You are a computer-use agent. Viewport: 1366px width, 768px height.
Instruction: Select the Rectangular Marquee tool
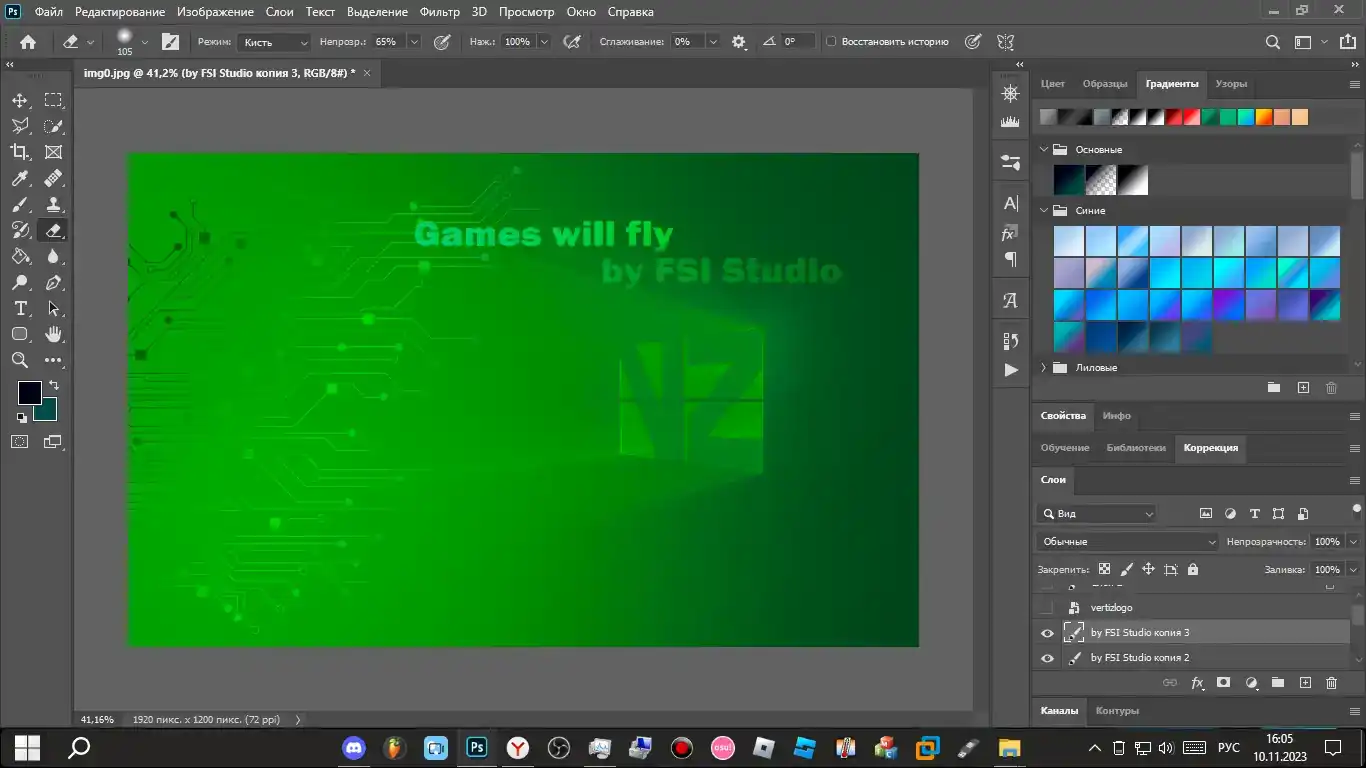tap(54, 100)
